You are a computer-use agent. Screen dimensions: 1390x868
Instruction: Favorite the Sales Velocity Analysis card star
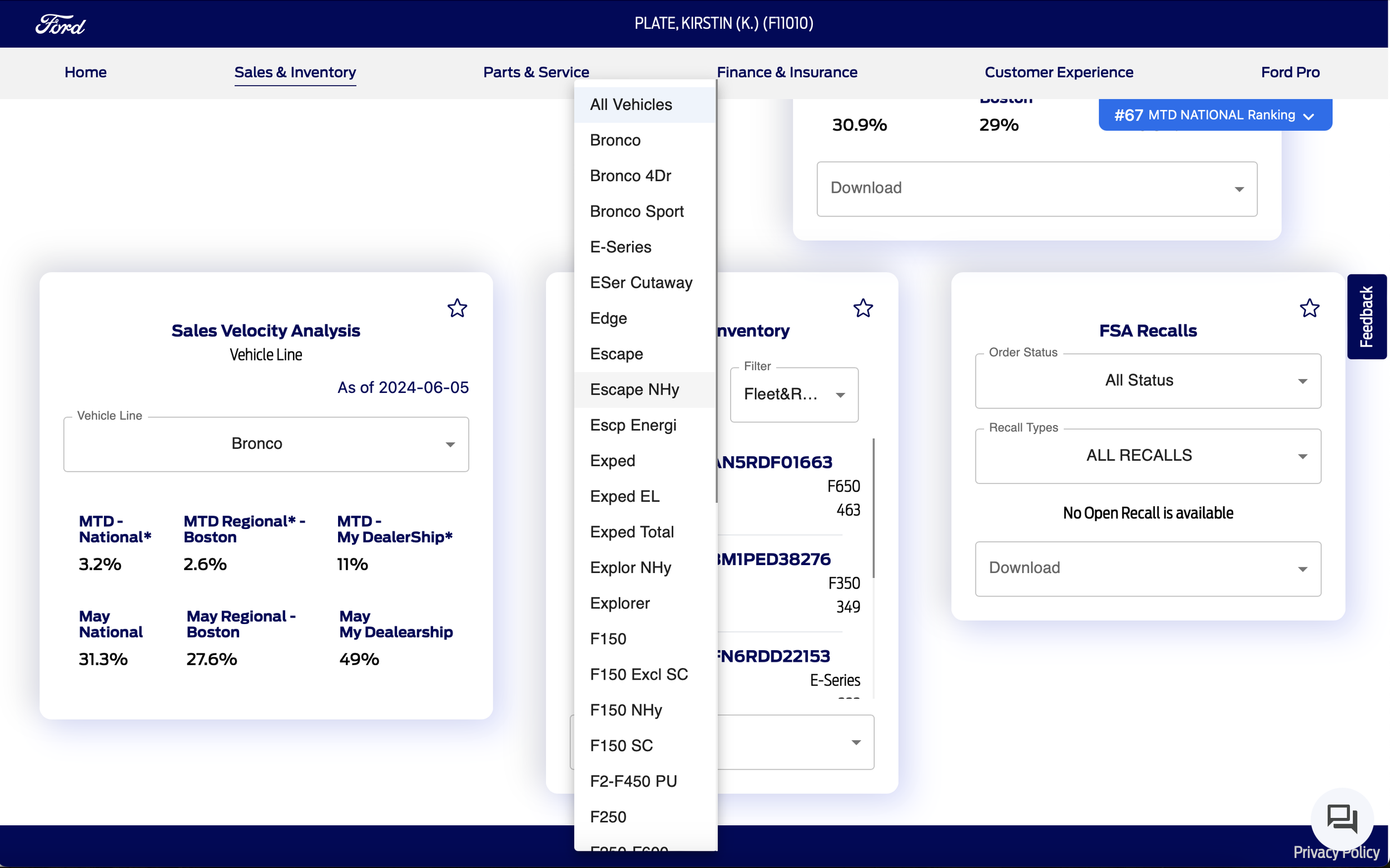coord(457,308)
